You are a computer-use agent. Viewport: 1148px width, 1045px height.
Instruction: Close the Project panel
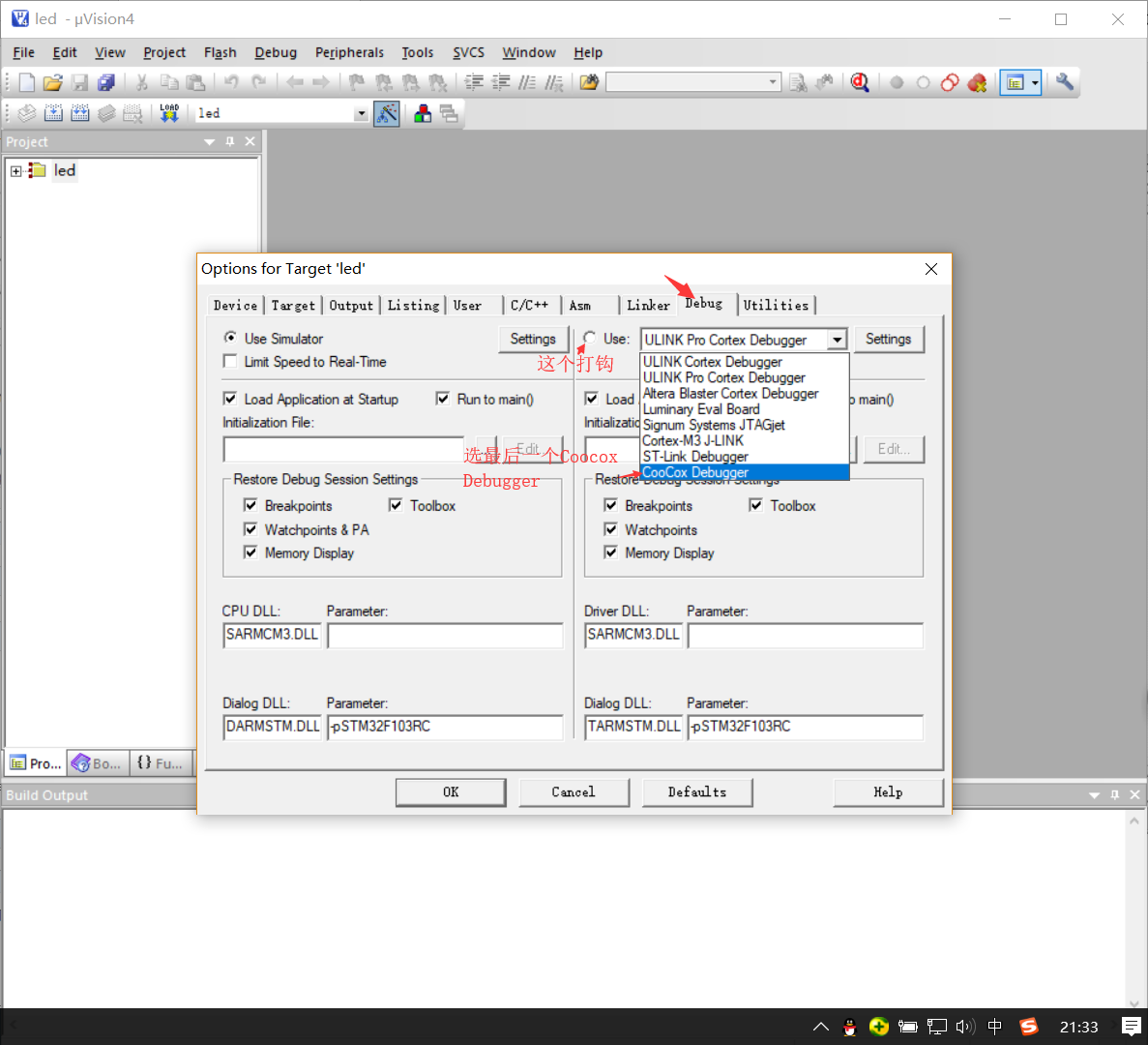250,141
